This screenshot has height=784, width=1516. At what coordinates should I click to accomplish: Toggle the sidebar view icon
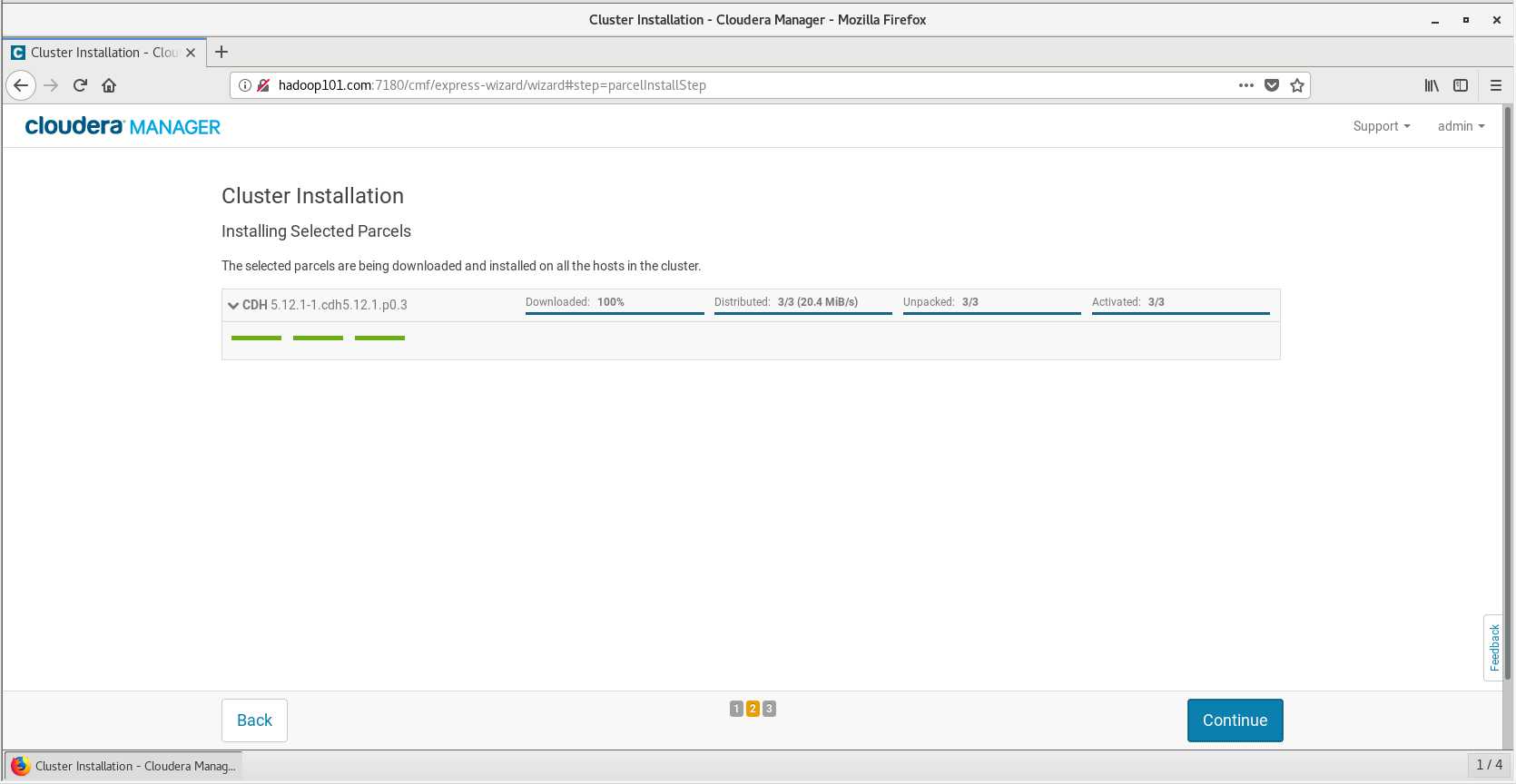[x=1461, y=85]
